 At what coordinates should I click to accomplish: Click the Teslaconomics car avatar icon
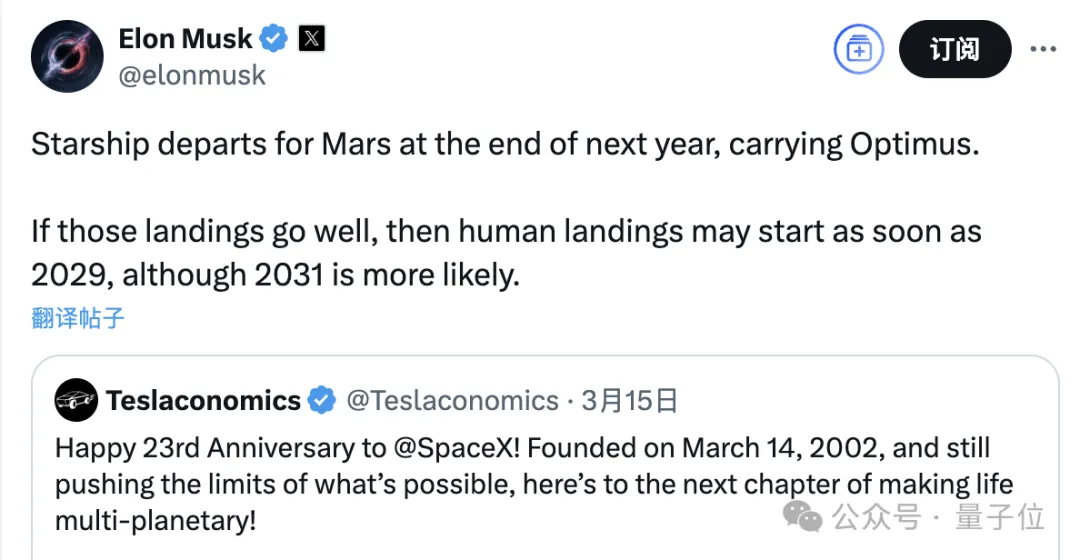(x=76, y=401)
